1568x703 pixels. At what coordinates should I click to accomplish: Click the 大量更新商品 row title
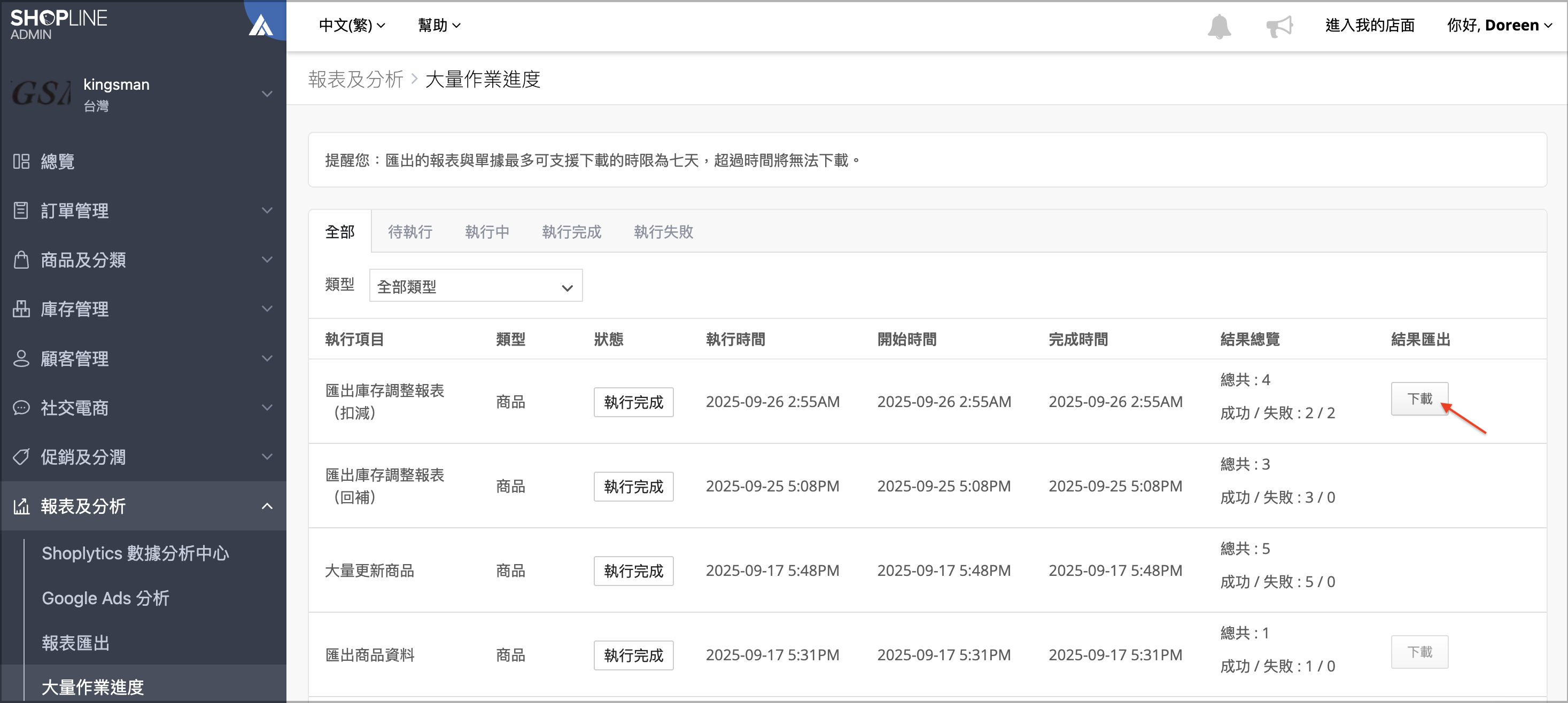(x=369, y=571)
